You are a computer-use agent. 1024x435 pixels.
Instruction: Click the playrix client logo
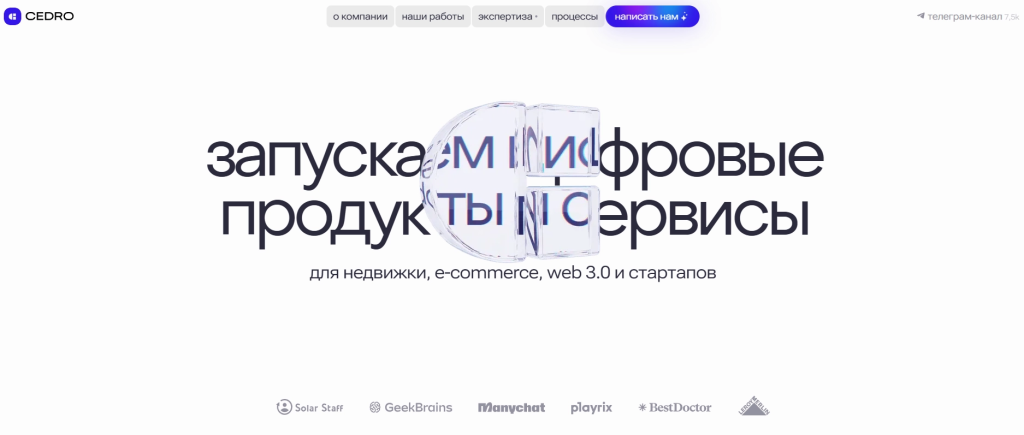(592, 408)
